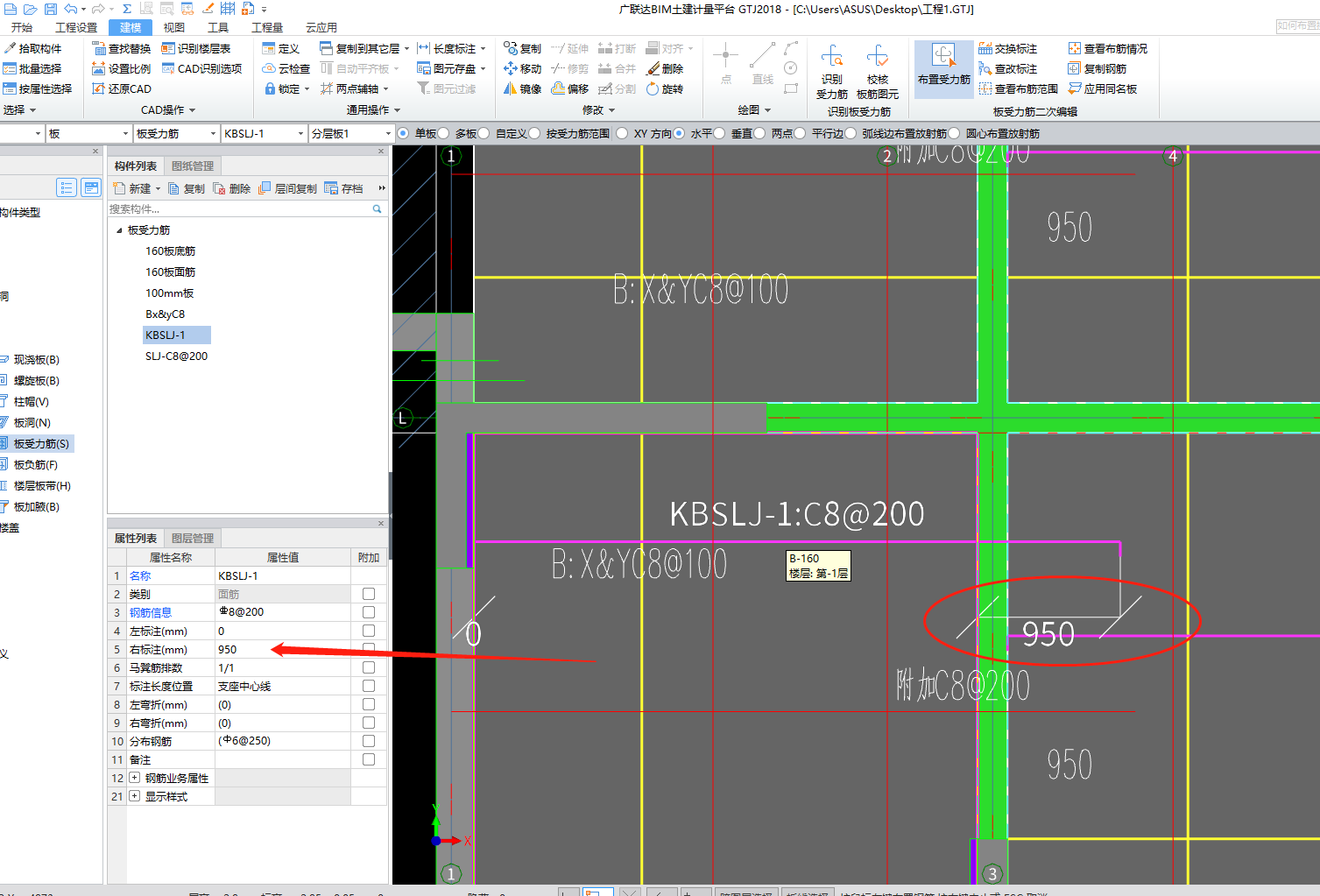
Task: Switch to the 图层管理 panel tab
Action: (193, 538)
